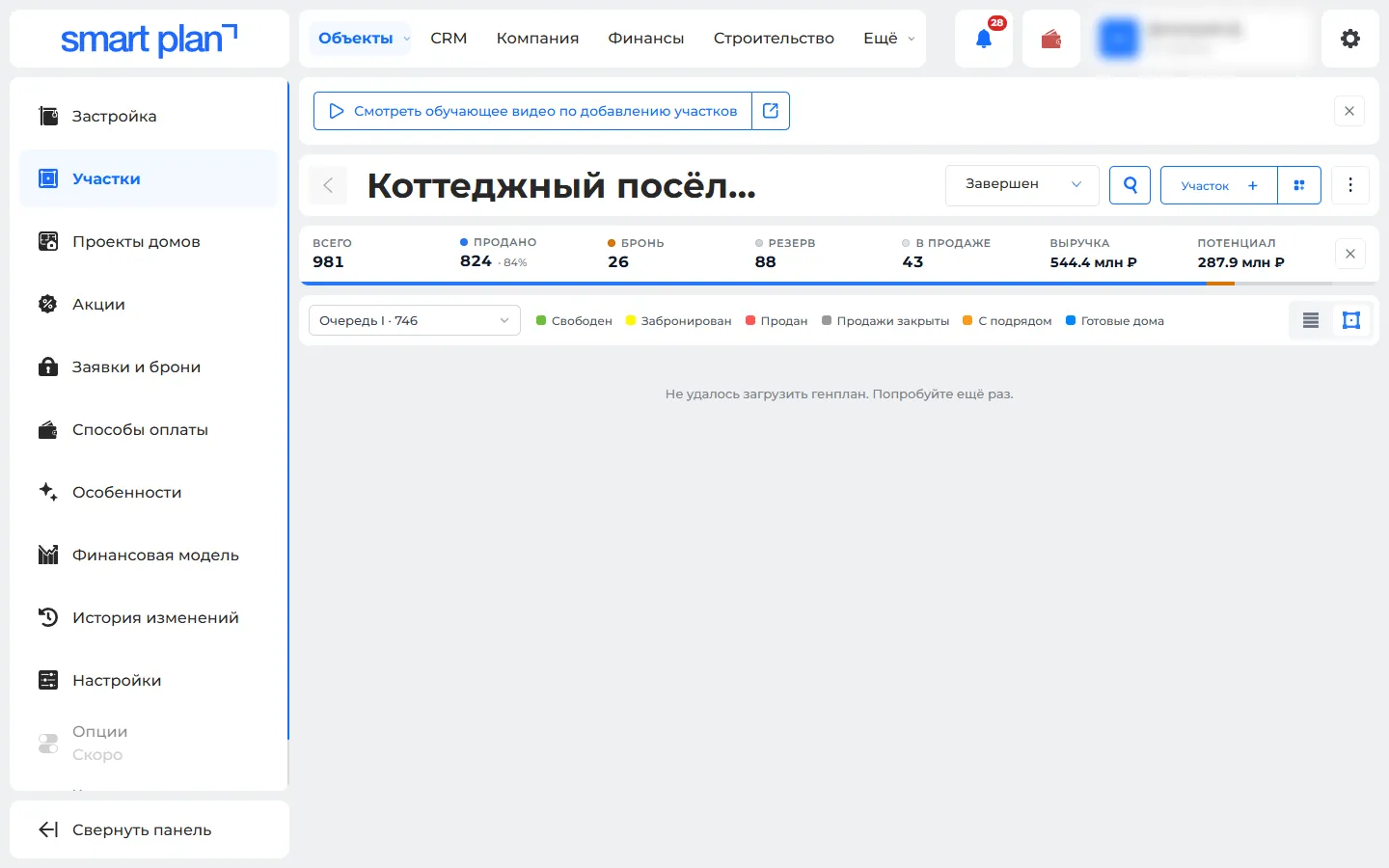Click the Забронирован legend item
This screenshot has height=868, width=1389.
tap(679, 321)
